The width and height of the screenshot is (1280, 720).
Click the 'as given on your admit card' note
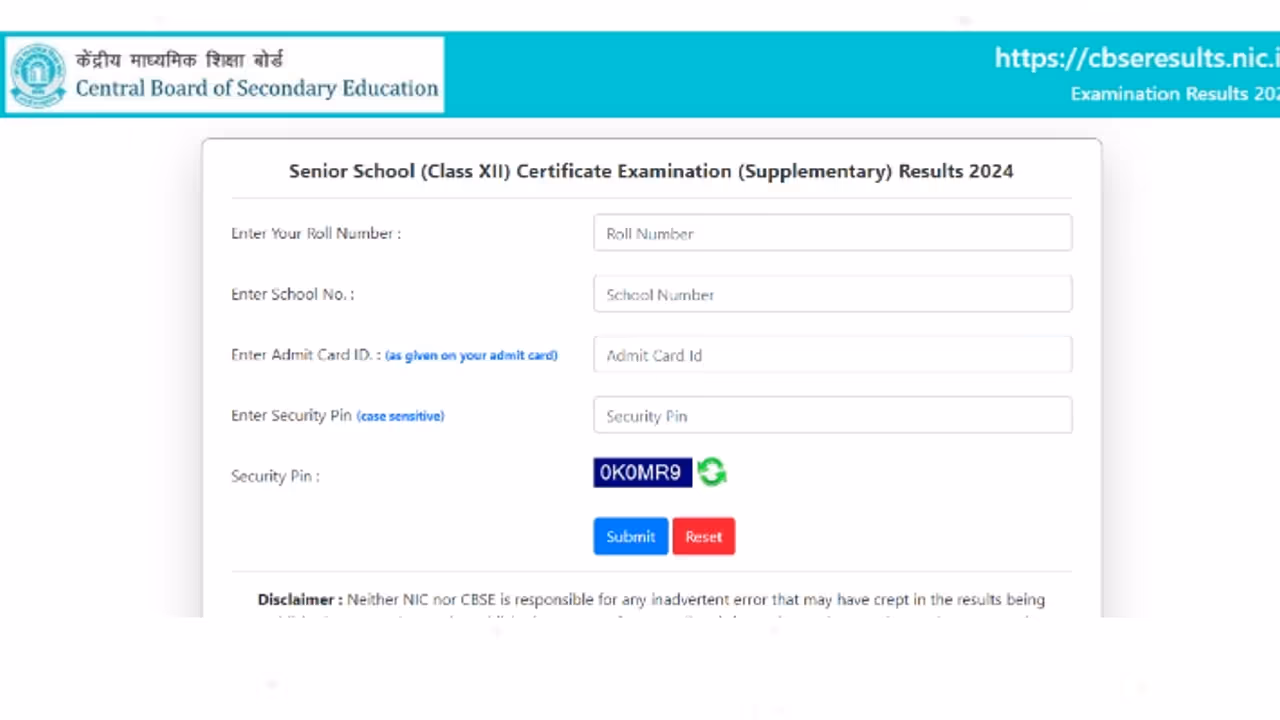coord(470,355)
